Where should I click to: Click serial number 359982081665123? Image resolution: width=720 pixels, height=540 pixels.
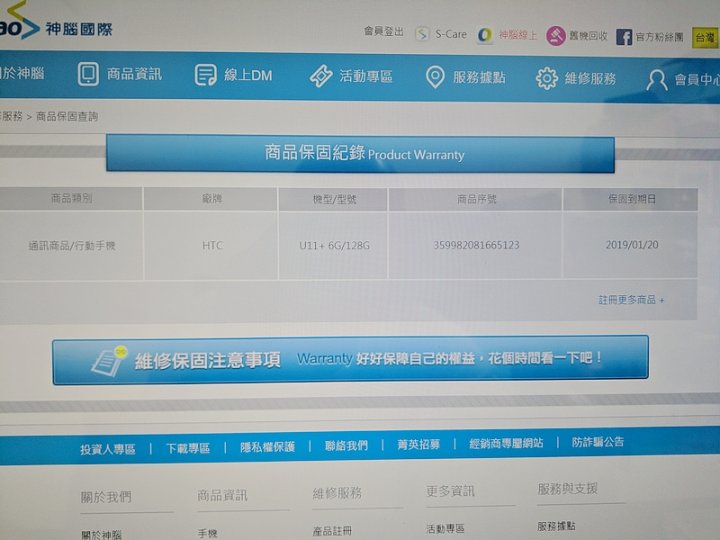point(476,245)
